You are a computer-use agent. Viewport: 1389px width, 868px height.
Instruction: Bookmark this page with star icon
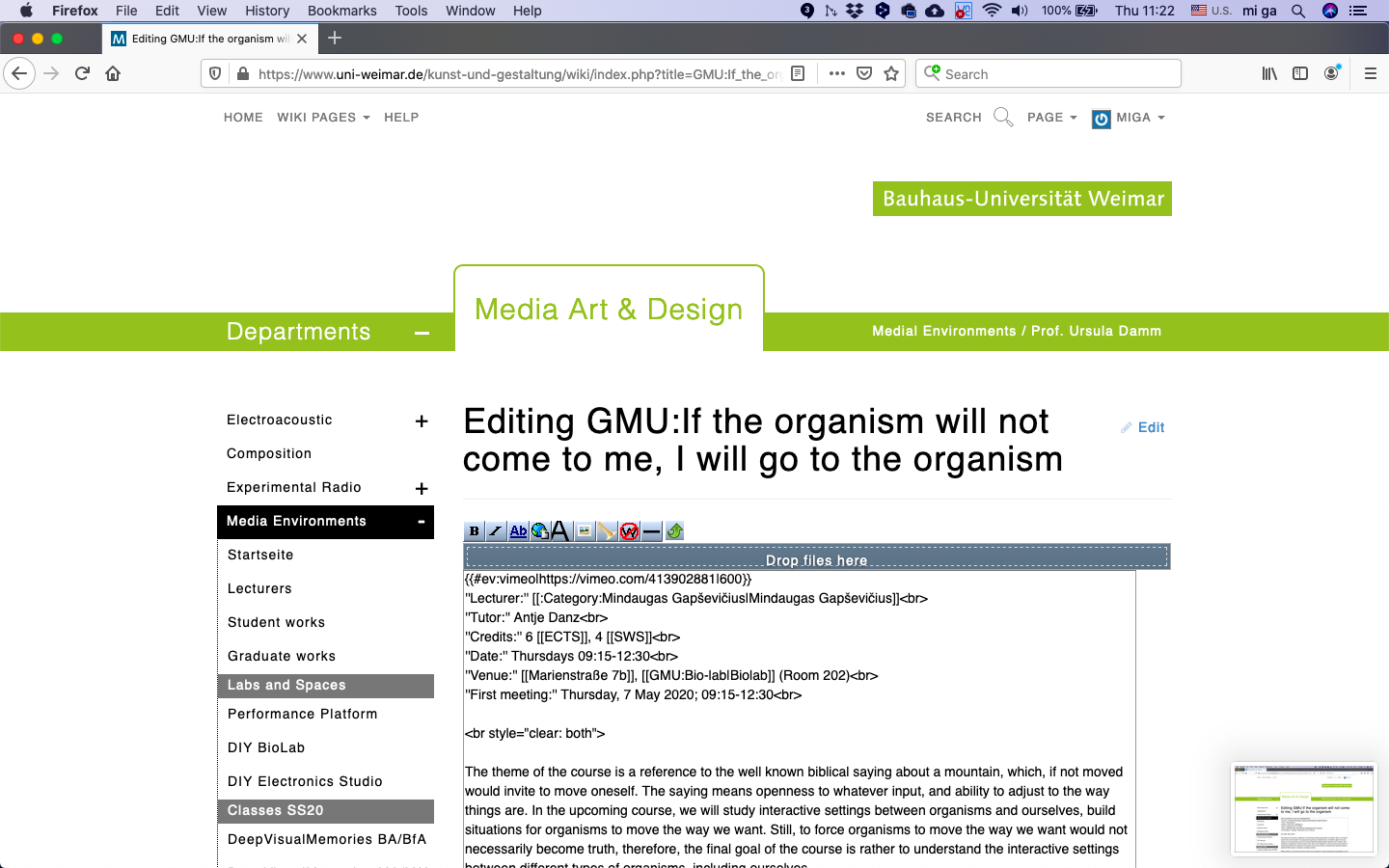(891, 73)
